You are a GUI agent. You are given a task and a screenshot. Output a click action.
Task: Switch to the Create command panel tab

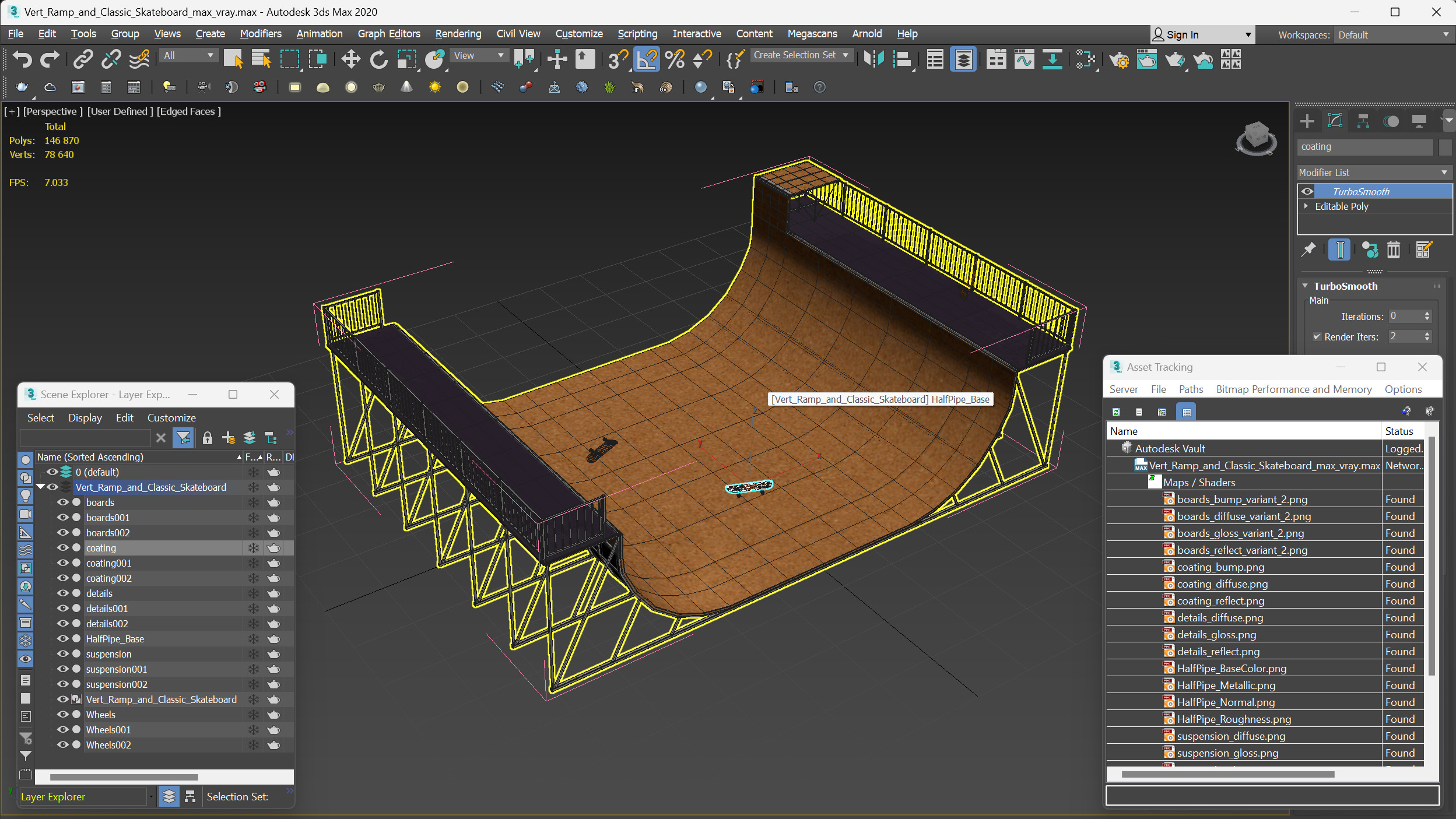pos(1307,121)
